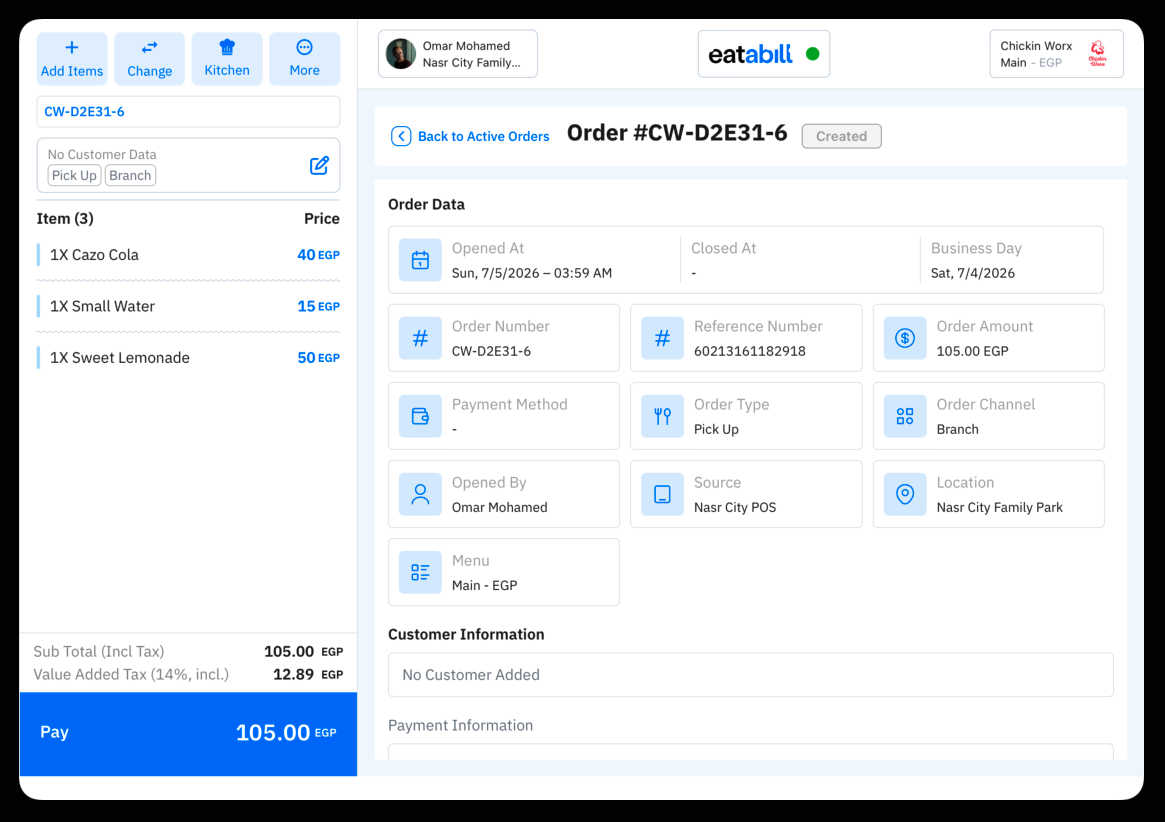Click the Order Amount 105.00 EGP value
Image resolution: width=1165 pixels, height=822 pixels.
coord(973,351)
